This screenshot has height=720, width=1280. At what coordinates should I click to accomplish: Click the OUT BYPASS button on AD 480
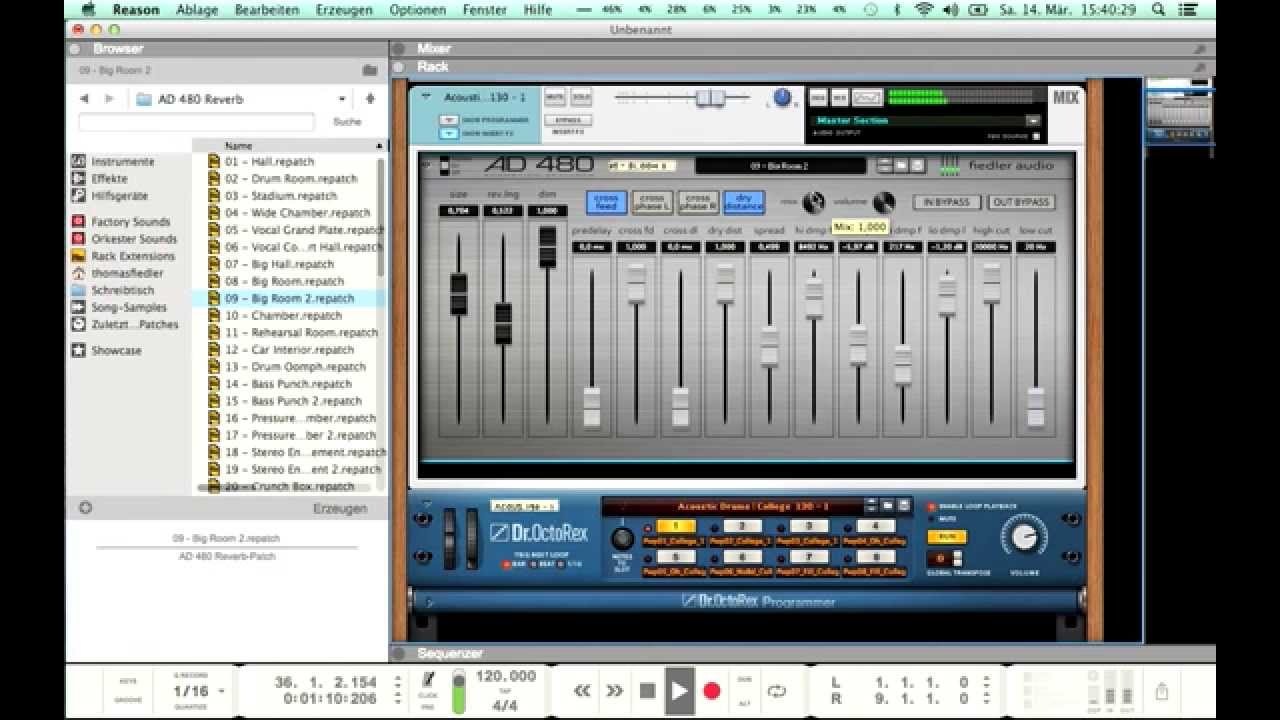[1021, 202]
